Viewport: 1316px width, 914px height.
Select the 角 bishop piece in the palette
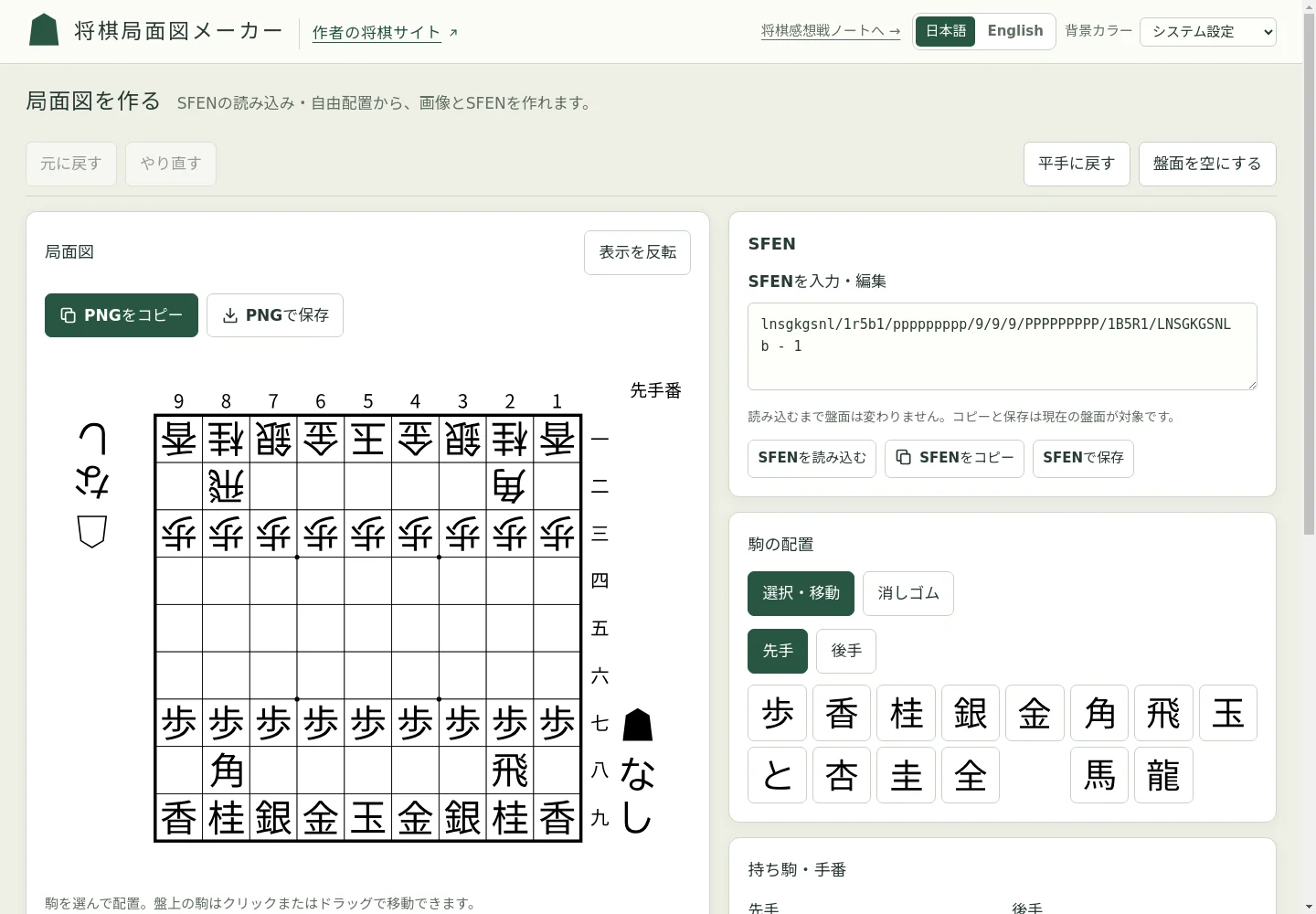(1099, 713)
